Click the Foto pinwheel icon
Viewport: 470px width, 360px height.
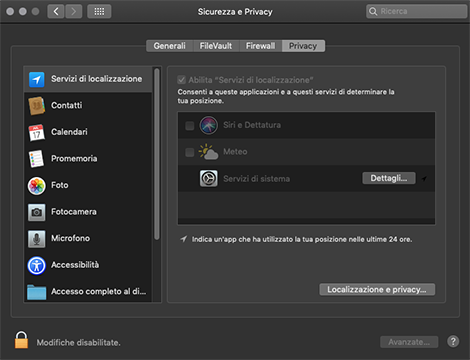click(37, 186)
